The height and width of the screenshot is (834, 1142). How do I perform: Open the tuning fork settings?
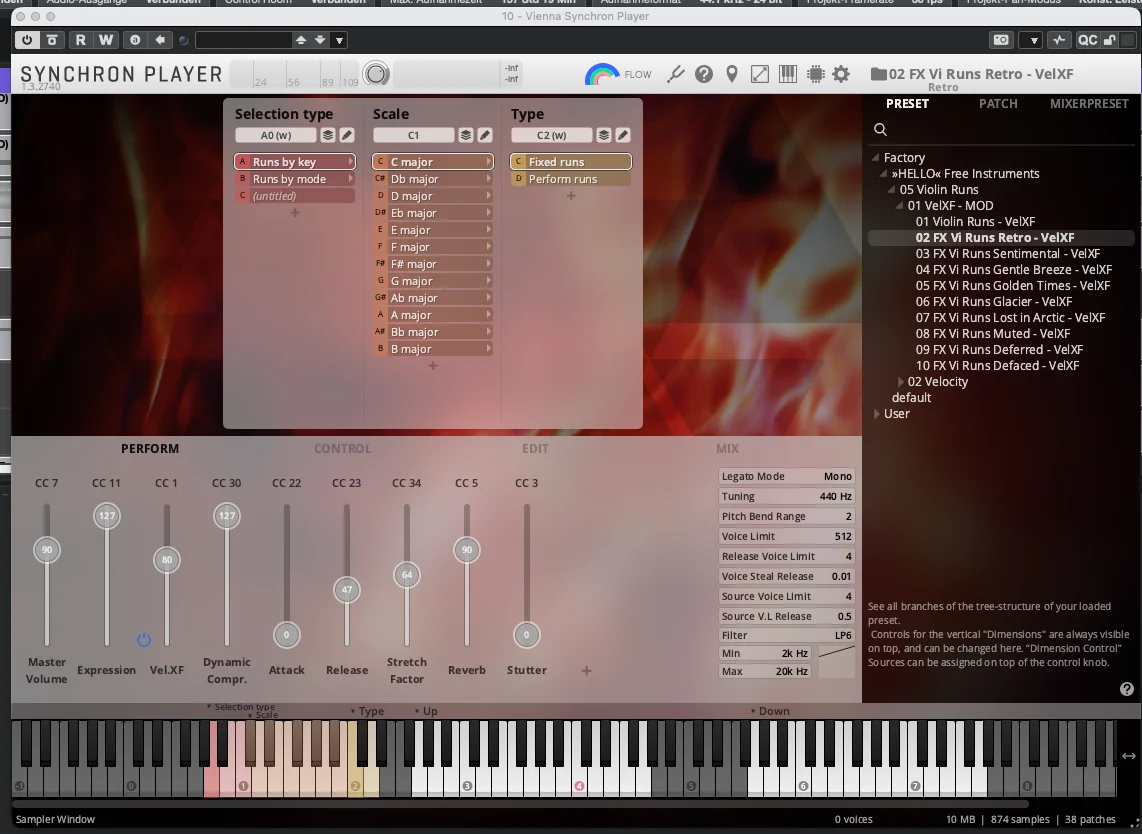pyautogui.click(x=676, y=74)
